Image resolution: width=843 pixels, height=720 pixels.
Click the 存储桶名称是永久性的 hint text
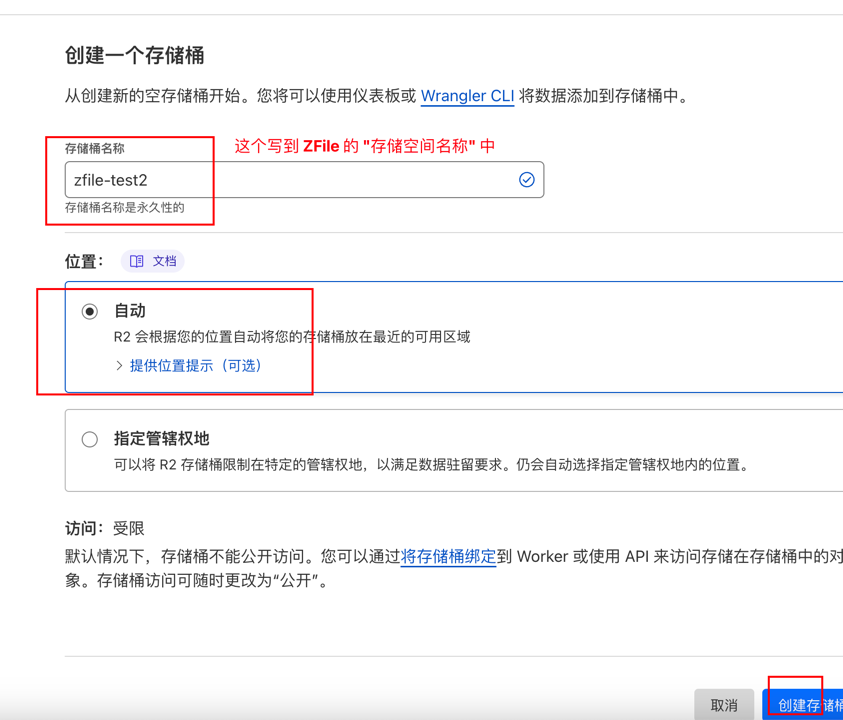pos(125,208)
